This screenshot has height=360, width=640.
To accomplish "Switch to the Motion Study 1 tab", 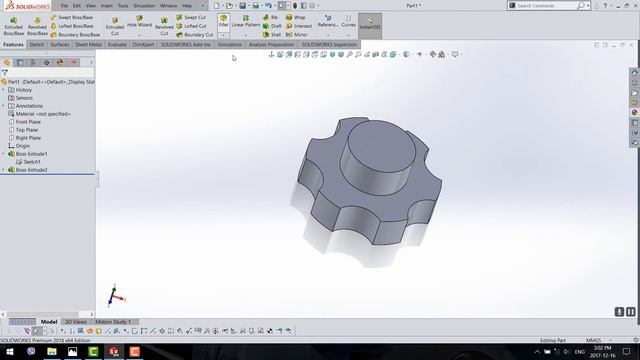I will [113, 322].
